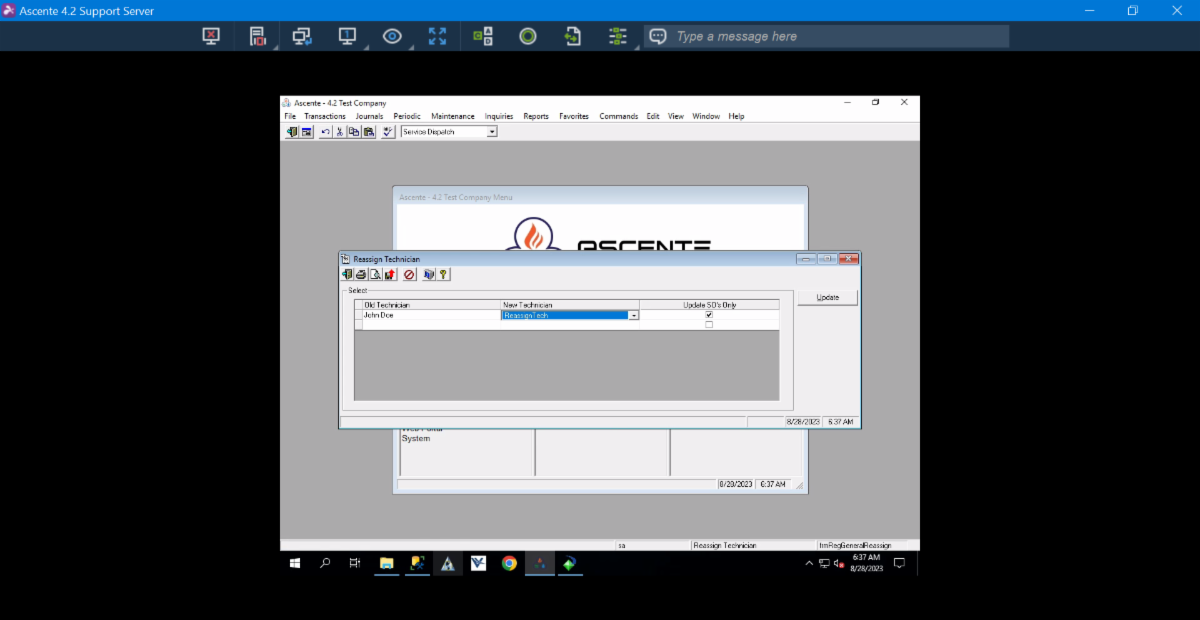Click the Update button

point(827,298)
